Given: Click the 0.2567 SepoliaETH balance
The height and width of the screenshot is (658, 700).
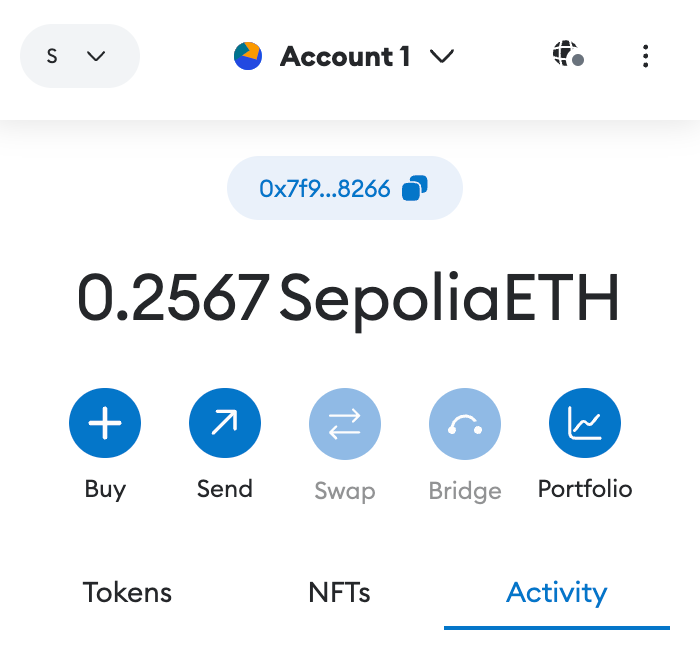Looking at the screenshot, I should pos(348,298).
